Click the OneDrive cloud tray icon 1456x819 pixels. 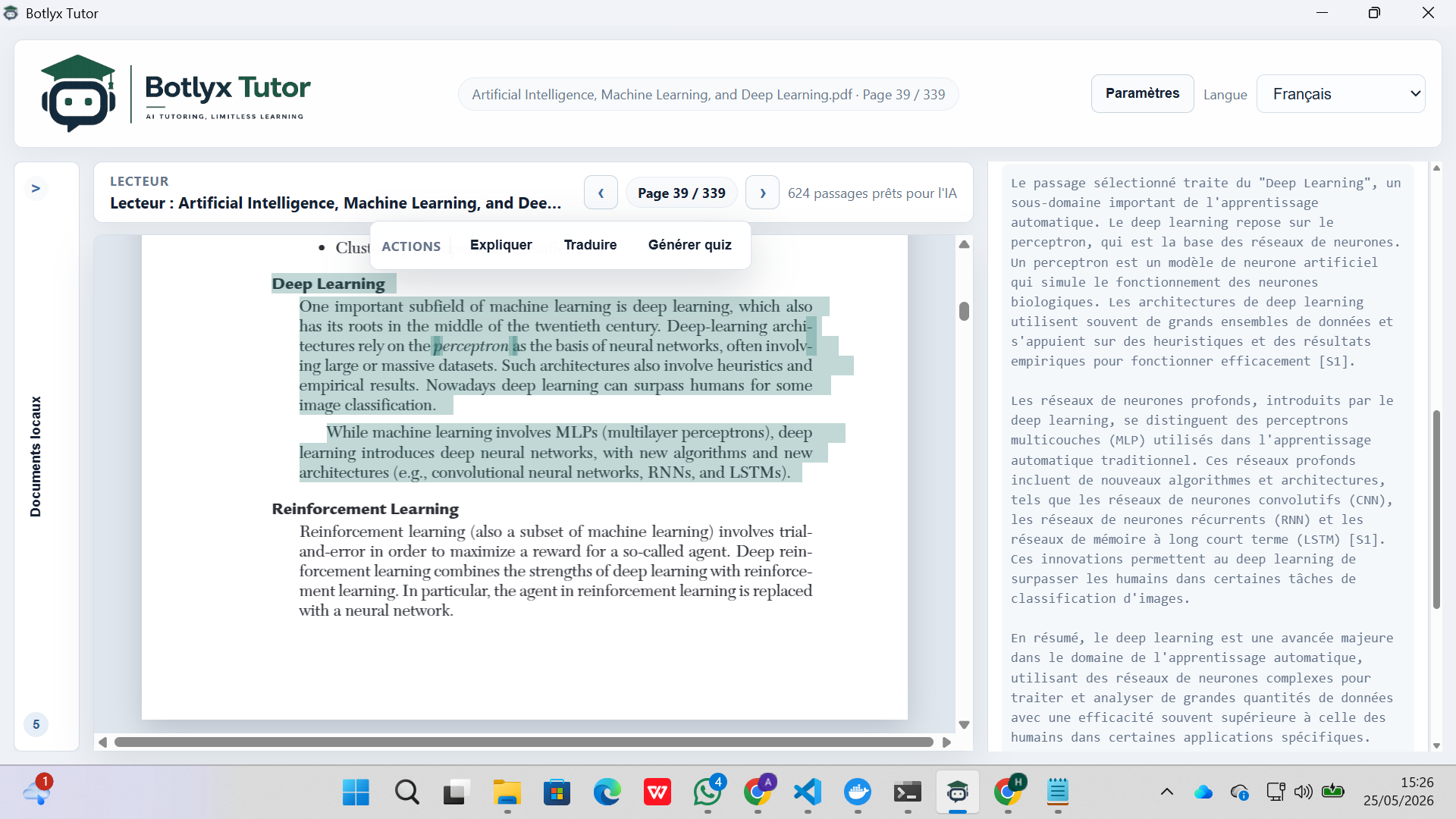tap(1203, 792)
